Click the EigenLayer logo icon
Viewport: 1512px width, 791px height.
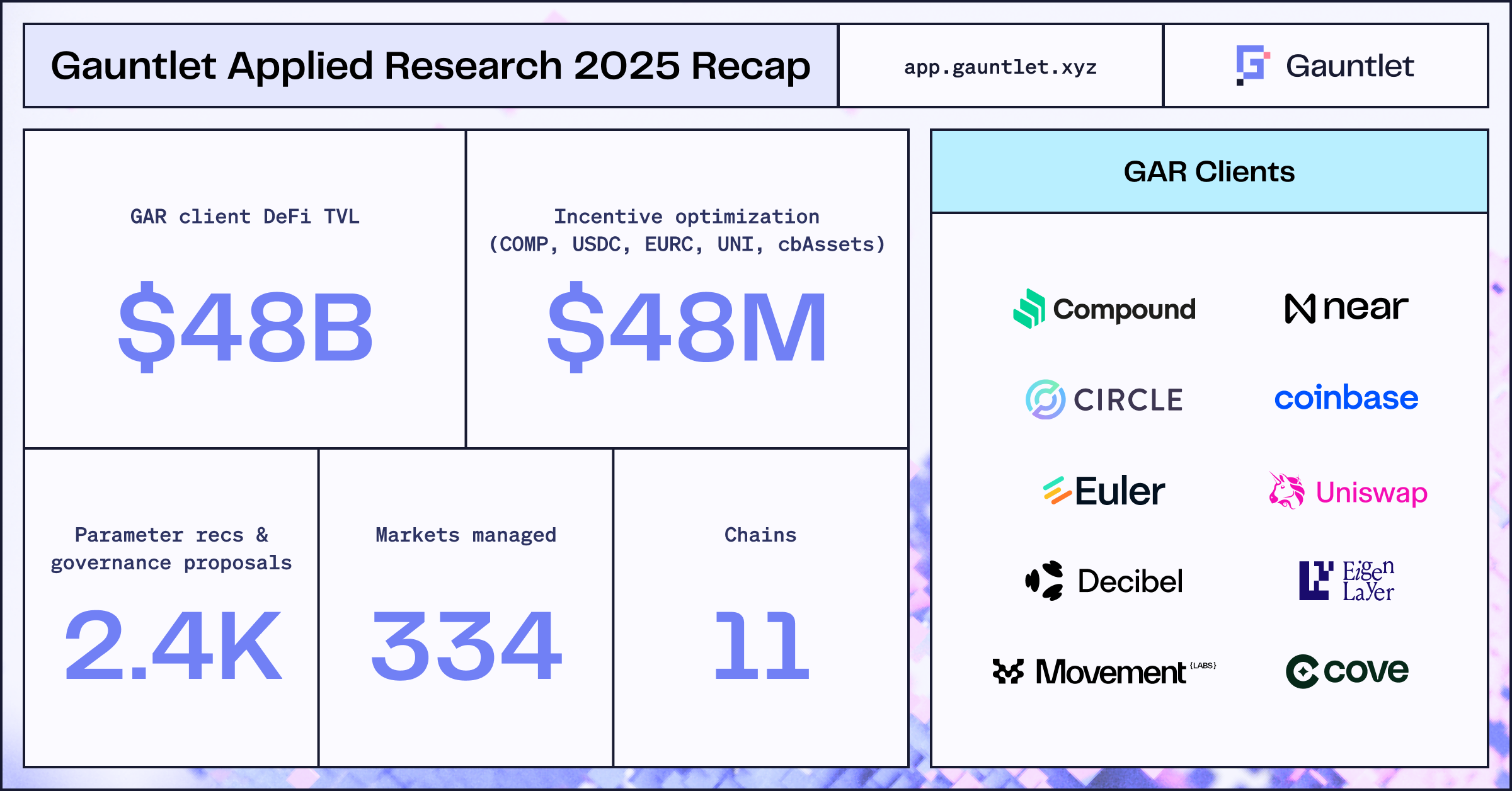[1315, 581]
